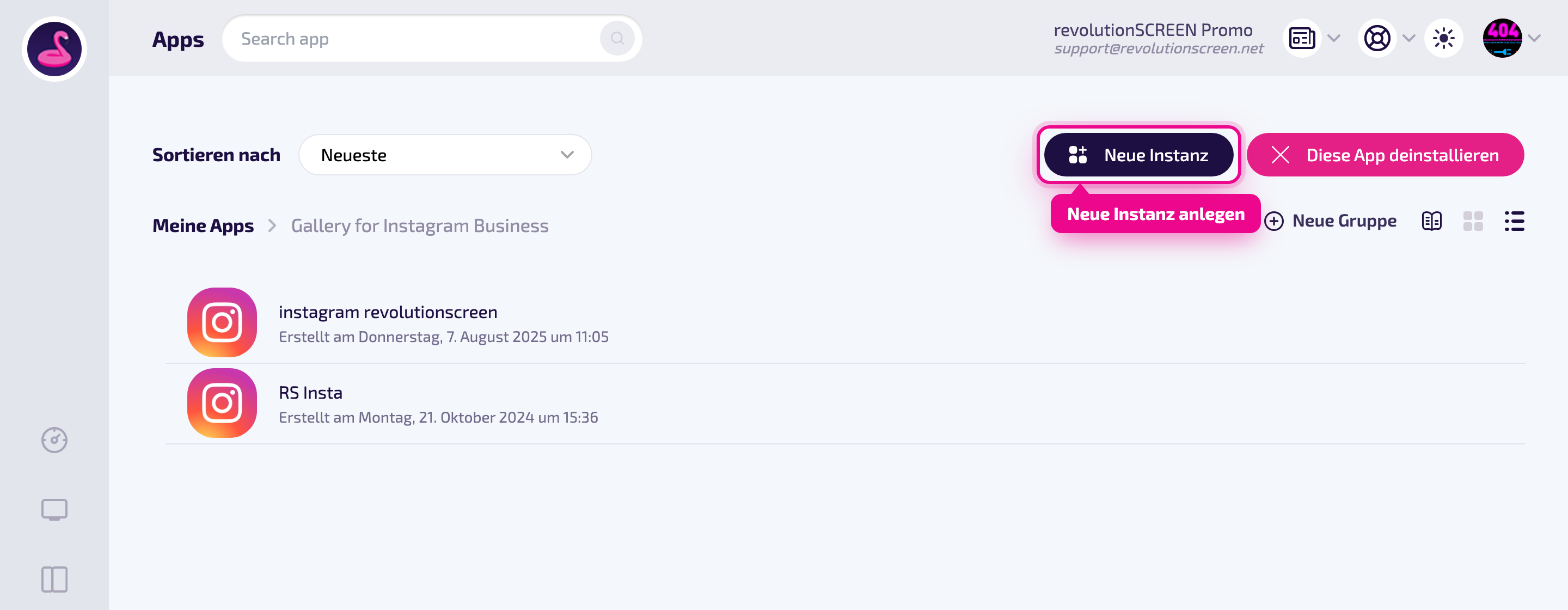Expand the user avatar menu chevron

(x=1534, y=38)
